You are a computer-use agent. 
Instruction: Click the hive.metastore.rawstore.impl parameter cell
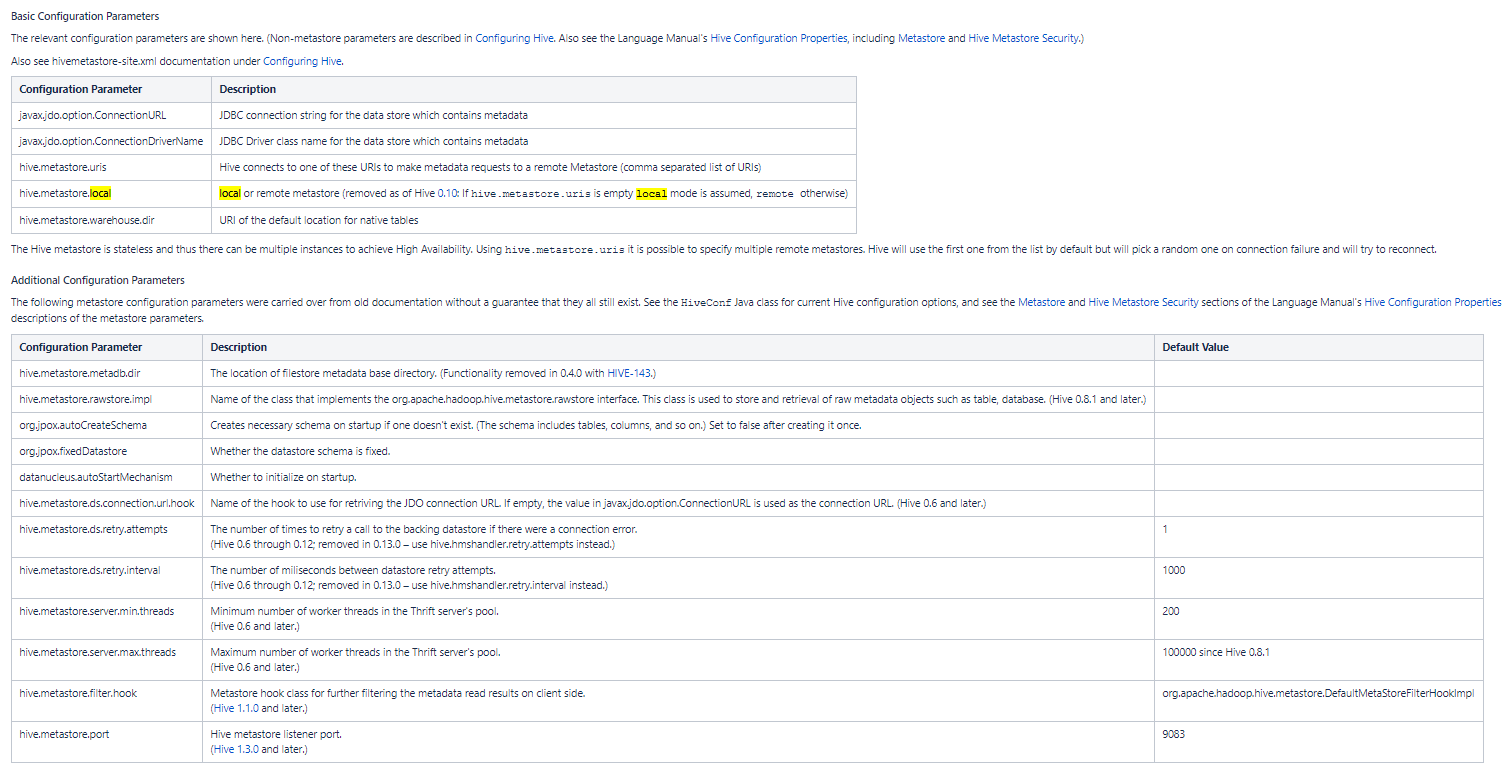click(107, 399)
